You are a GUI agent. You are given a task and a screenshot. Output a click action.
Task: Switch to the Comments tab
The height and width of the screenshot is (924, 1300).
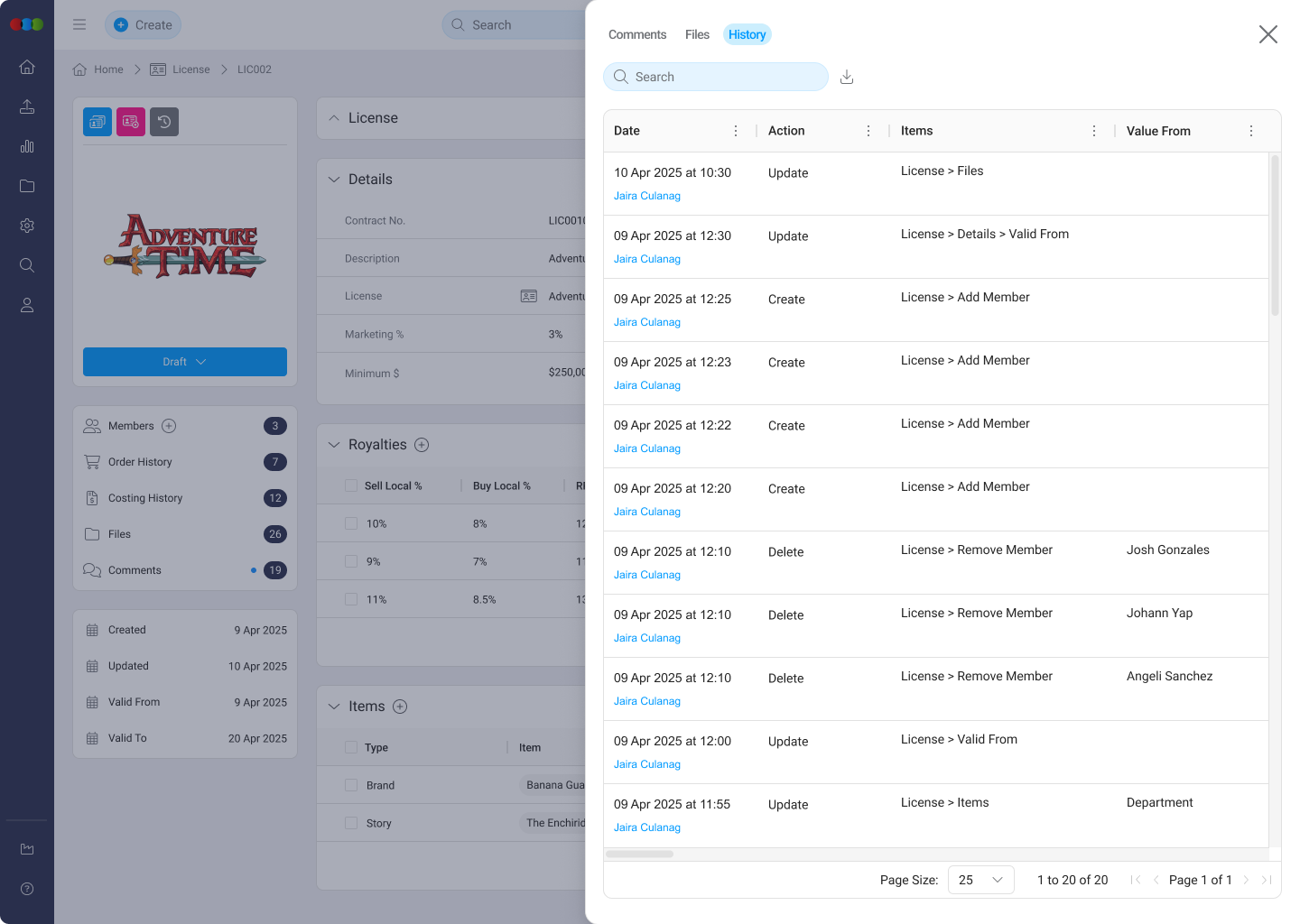point(637,34)
